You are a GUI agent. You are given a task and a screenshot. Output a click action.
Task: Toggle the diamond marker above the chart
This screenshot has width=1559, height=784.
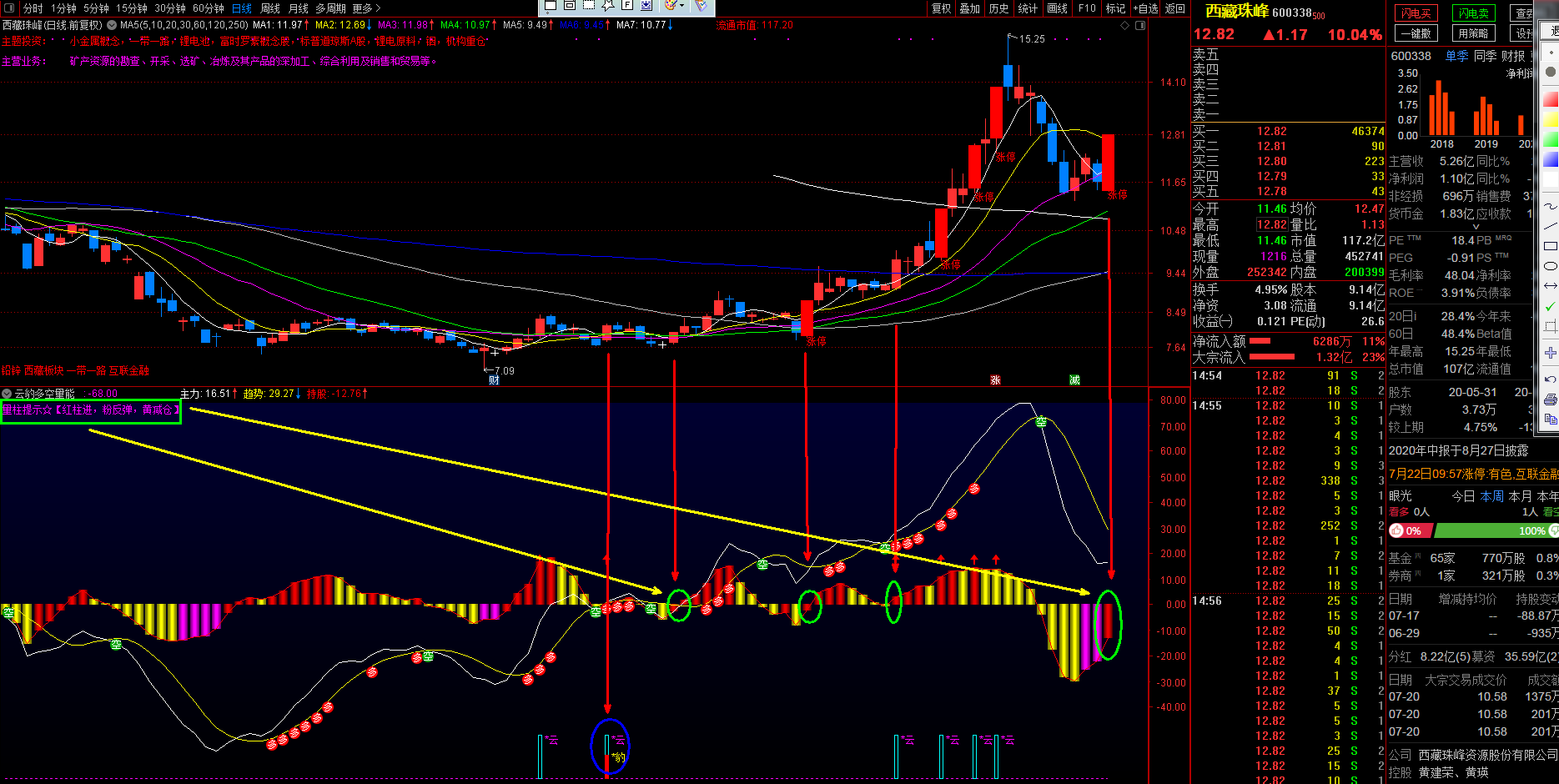pyautogui.click(x=1125, y=25)
